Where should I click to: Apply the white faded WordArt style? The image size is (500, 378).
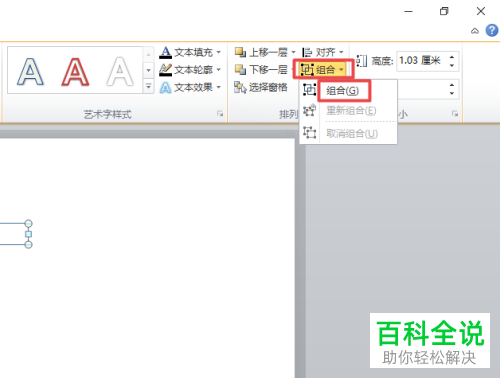point(120,71)
